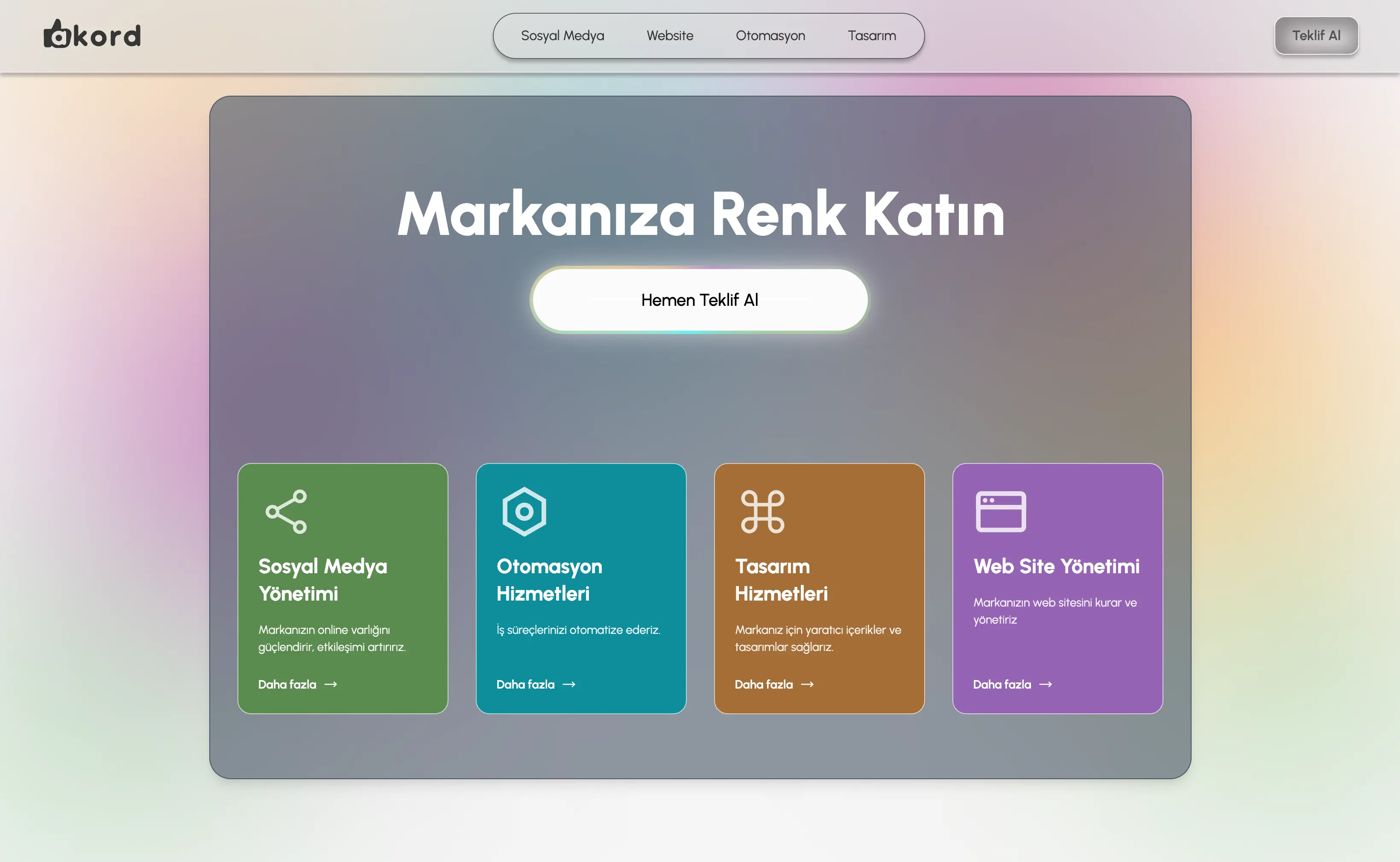Click the command symbol icon on Tasarım card
The image size is (1400, 862).
coord(763,511)
